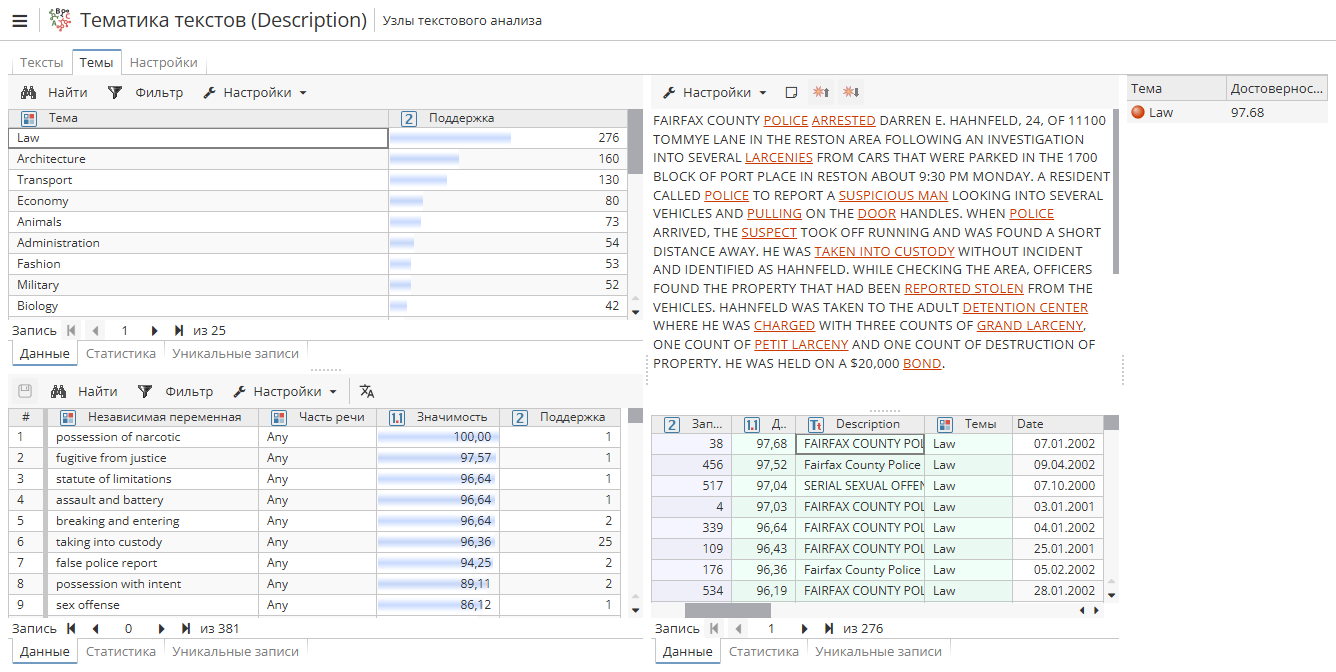Screen dimensions: 1336x672
Task: Open Фильтр in variables toolbar
Action: (175, 391)
